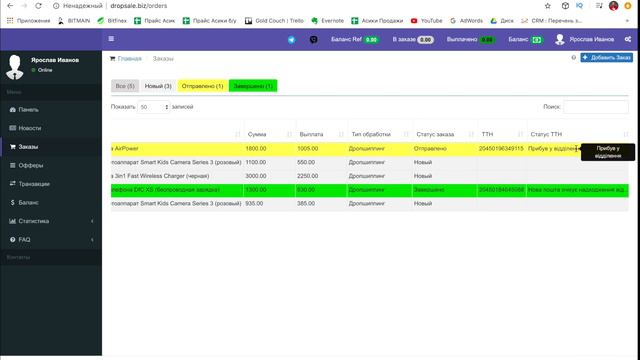Open BITMAIN bookmark
This screenshot has width=640, height=360.
point(74,20)
